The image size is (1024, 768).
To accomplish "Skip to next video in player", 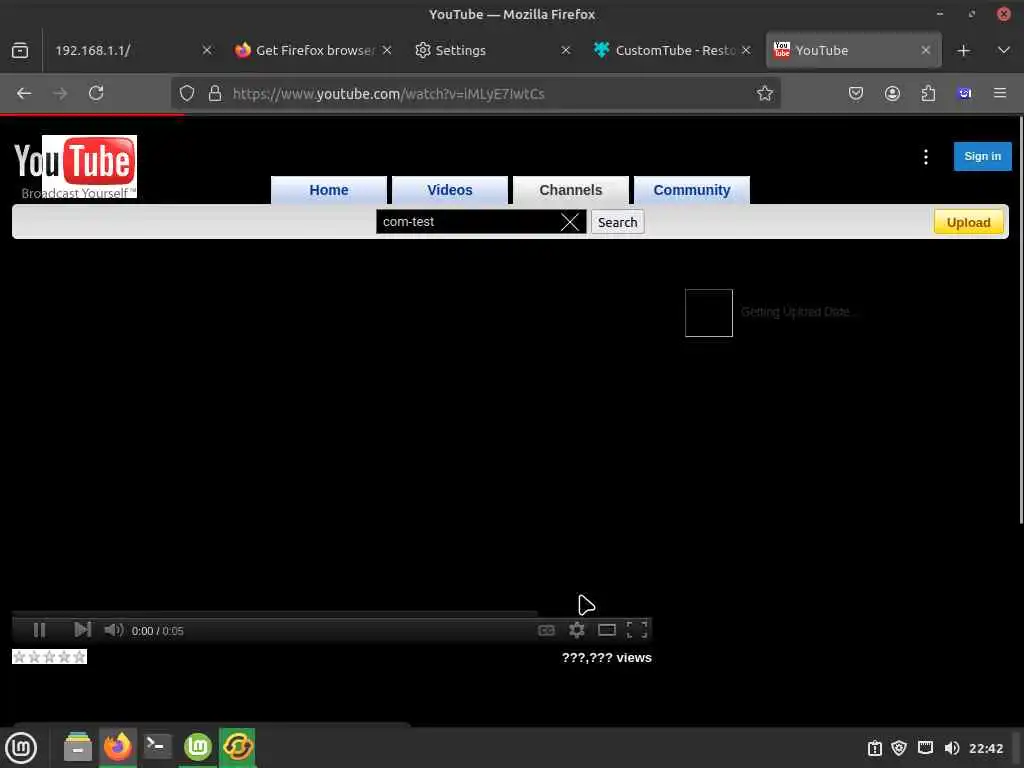I will point(82,630).
